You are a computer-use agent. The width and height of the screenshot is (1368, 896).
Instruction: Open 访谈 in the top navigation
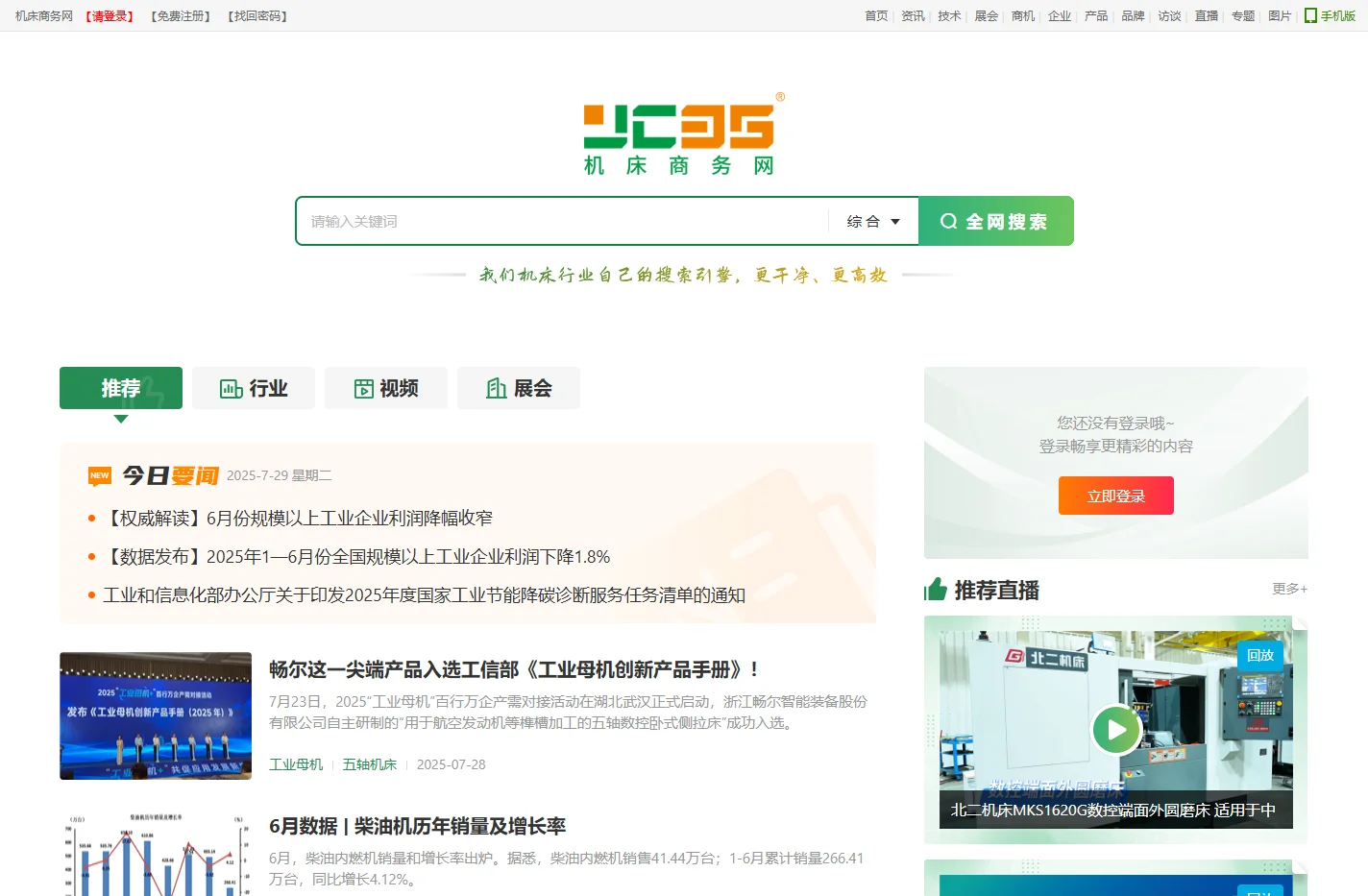[1170, 16]
